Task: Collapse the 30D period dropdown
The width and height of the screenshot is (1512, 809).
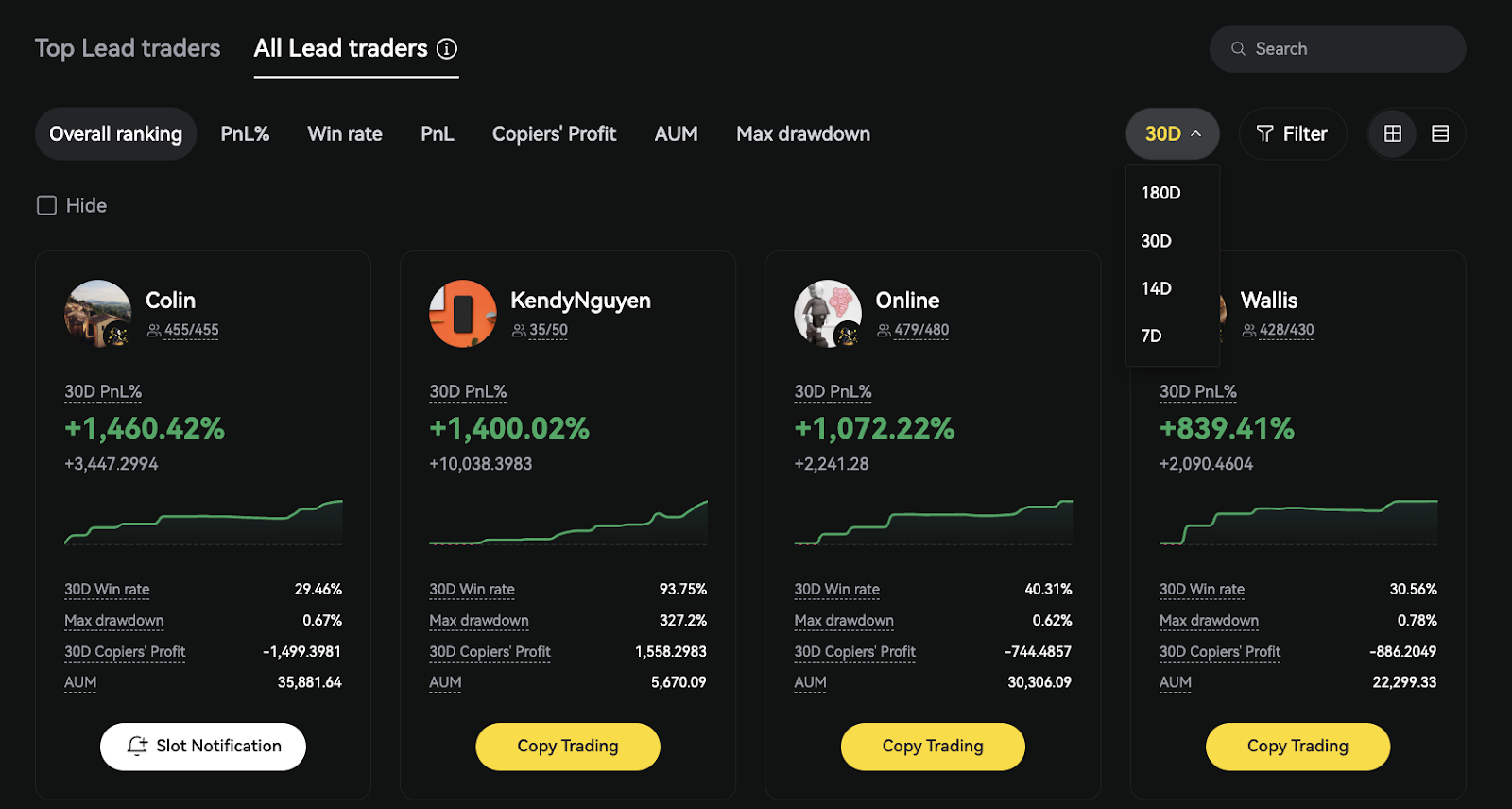Action: (1172, 134)
